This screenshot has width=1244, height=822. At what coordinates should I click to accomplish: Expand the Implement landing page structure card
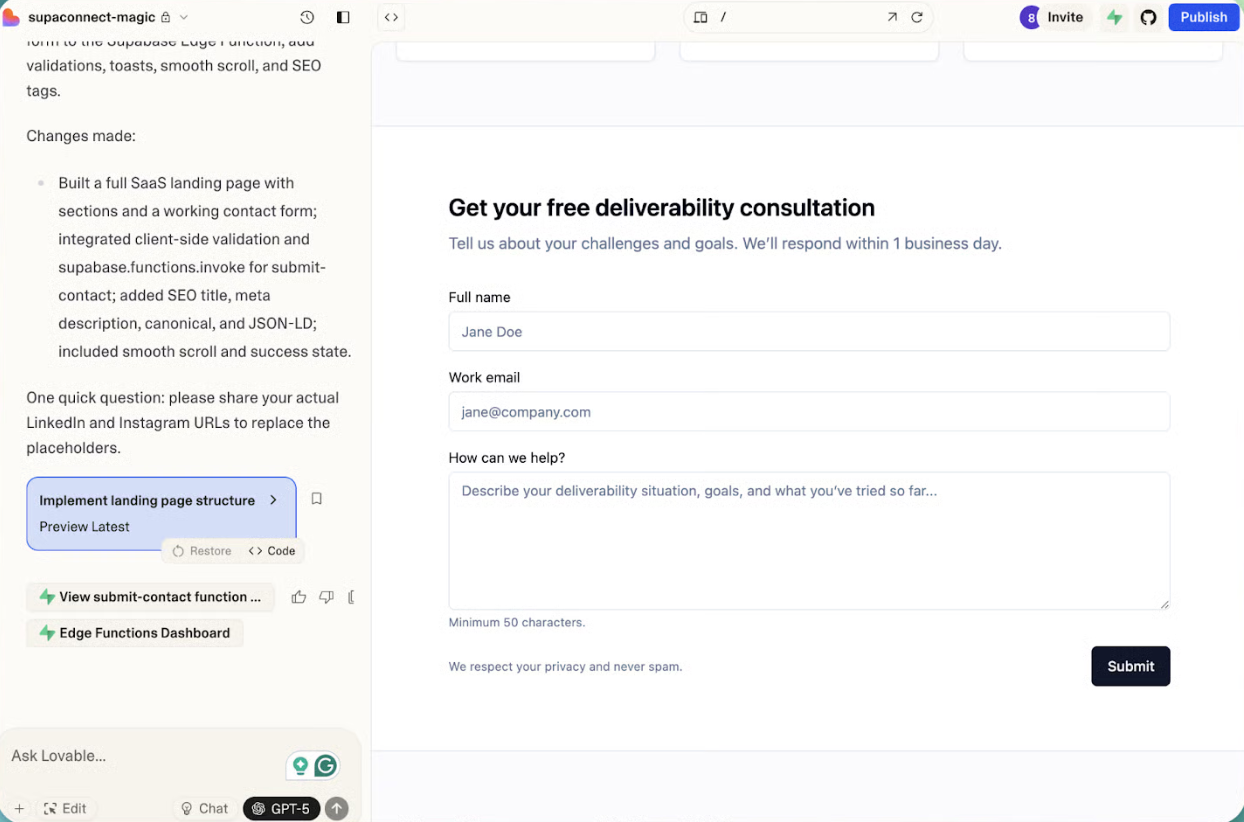(273, 500)
